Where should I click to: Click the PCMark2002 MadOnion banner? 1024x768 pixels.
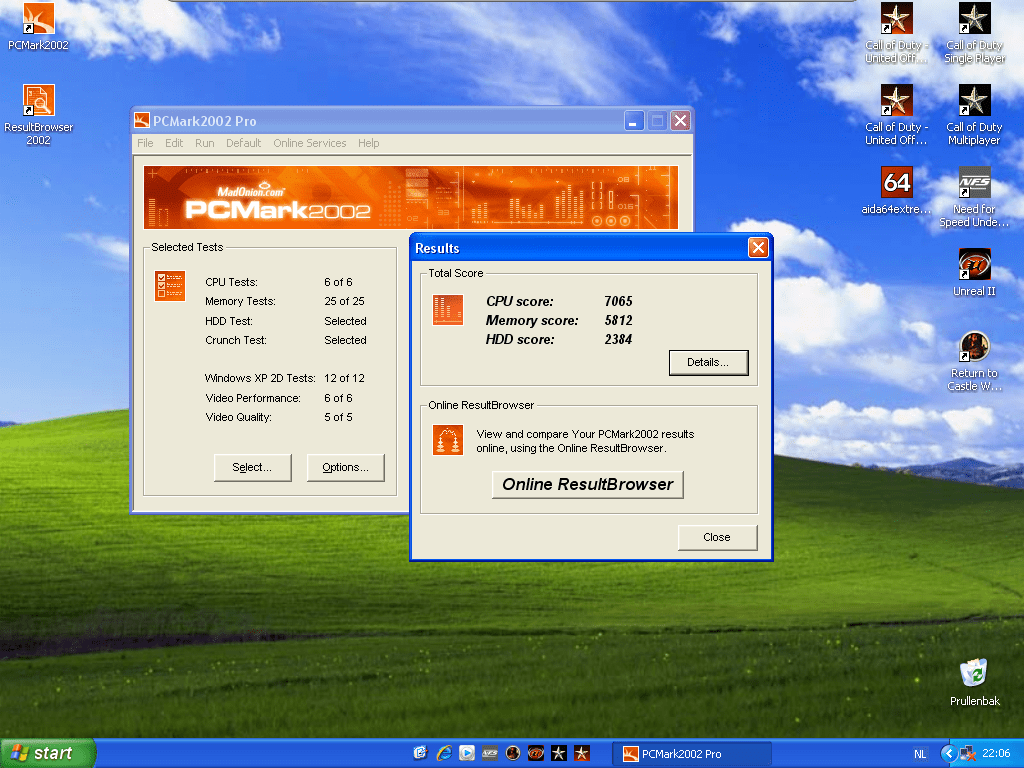pyautogui.click(x=411, y=197)
